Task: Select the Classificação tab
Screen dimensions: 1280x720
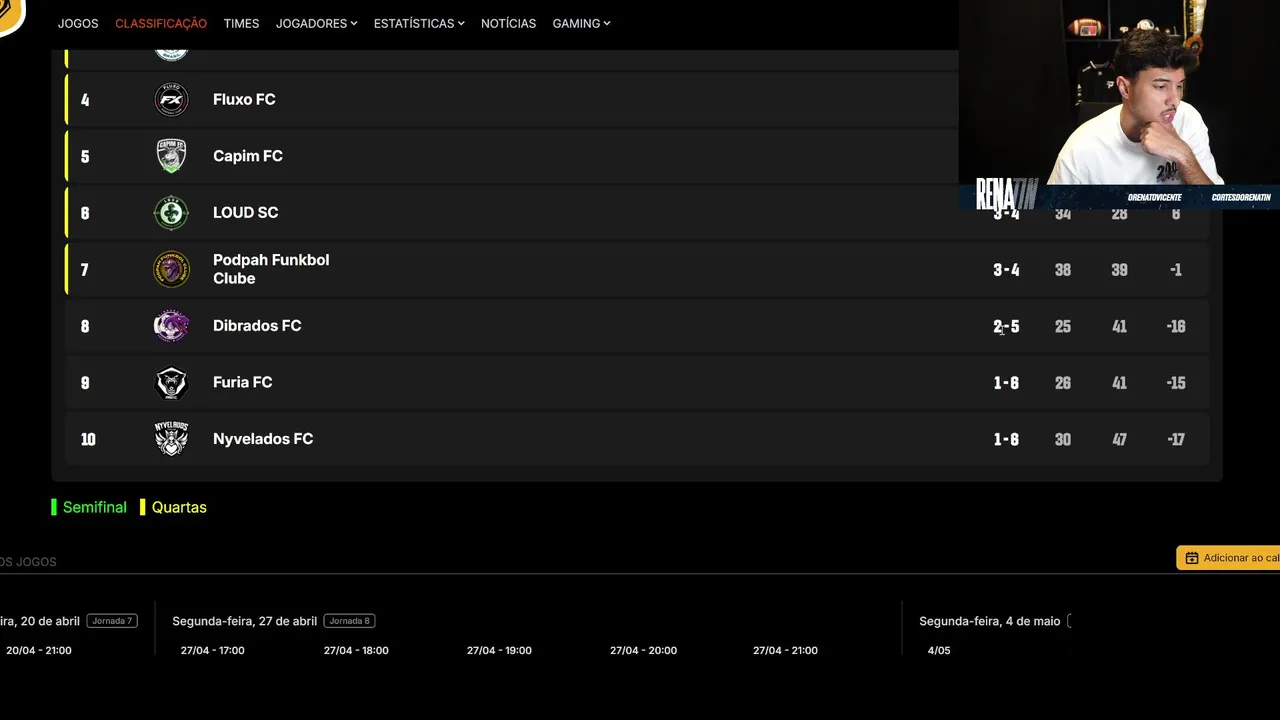Action: tap(161, 23)
